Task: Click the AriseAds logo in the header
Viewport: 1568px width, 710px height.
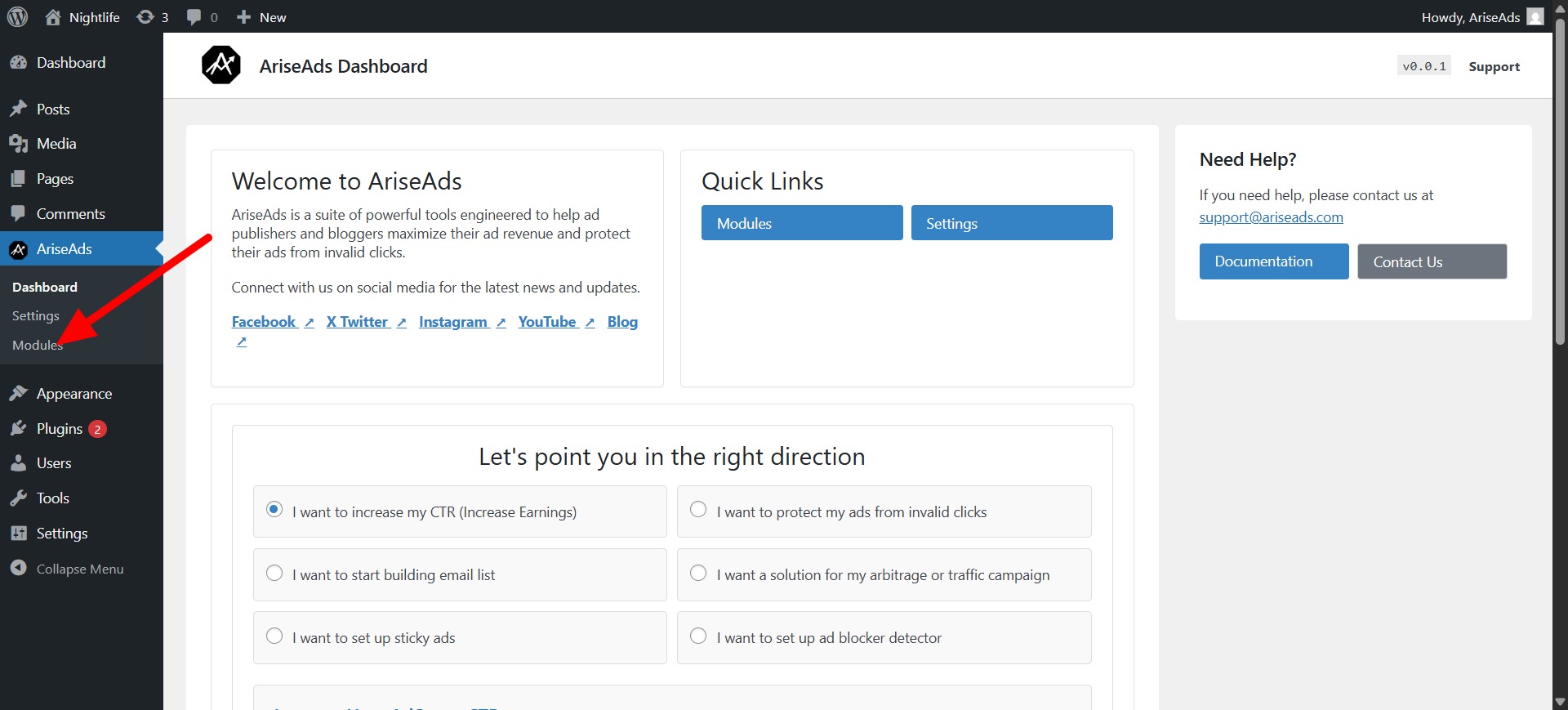Action: click(221, 65)
